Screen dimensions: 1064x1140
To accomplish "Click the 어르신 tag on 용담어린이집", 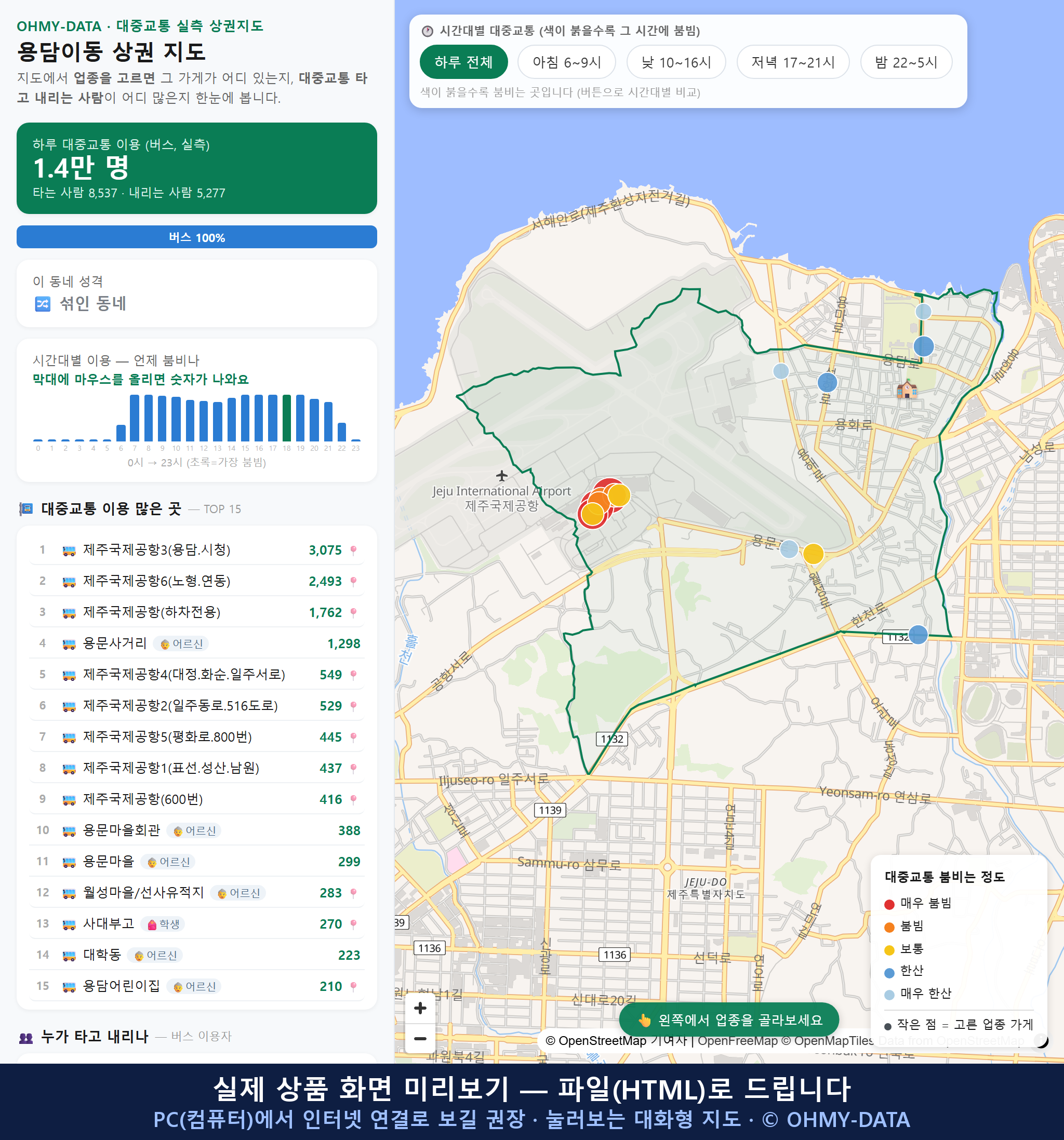I will click(x=194, y=986).
